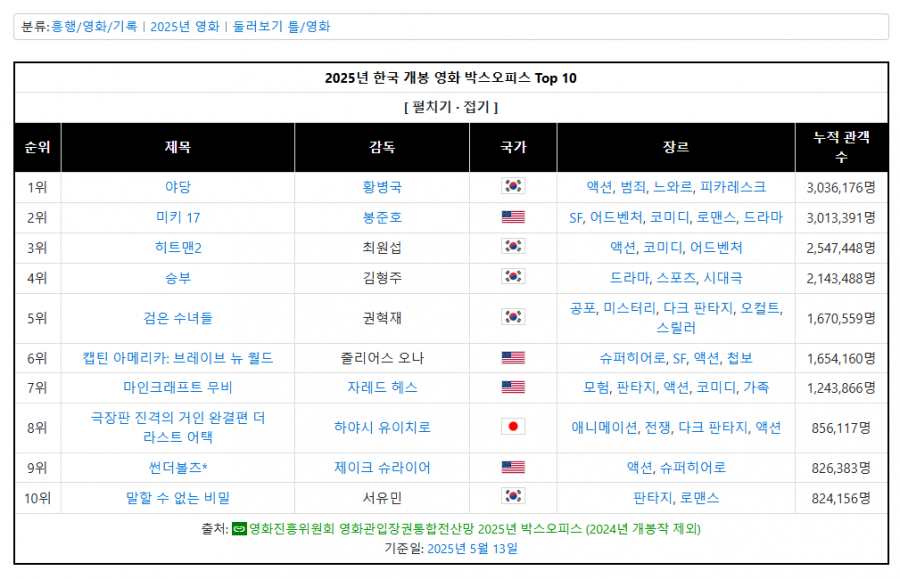Click the 어드벤처 genre in 히트맨2 row
The width and height of the screenshot is (900, 579).
[x=716, y=248]
